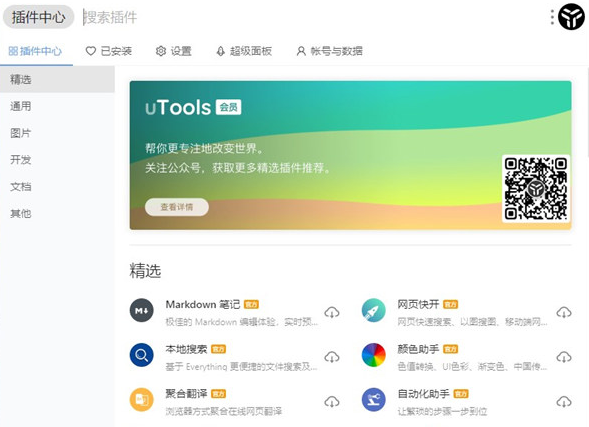Open the 网页快开 plugin title

[418, 304]
